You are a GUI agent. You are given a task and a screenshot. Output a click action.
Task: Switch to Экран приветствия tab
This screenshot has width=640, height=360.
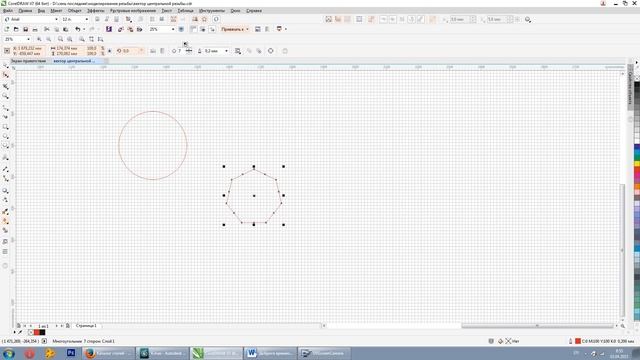[28, 61]
